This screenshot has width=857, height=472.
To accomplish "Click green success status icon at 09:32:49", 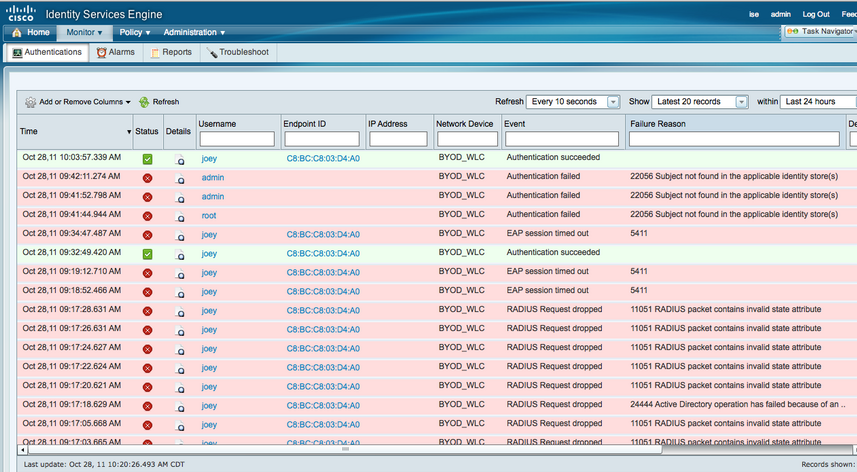I will click(x=147, y=254).
